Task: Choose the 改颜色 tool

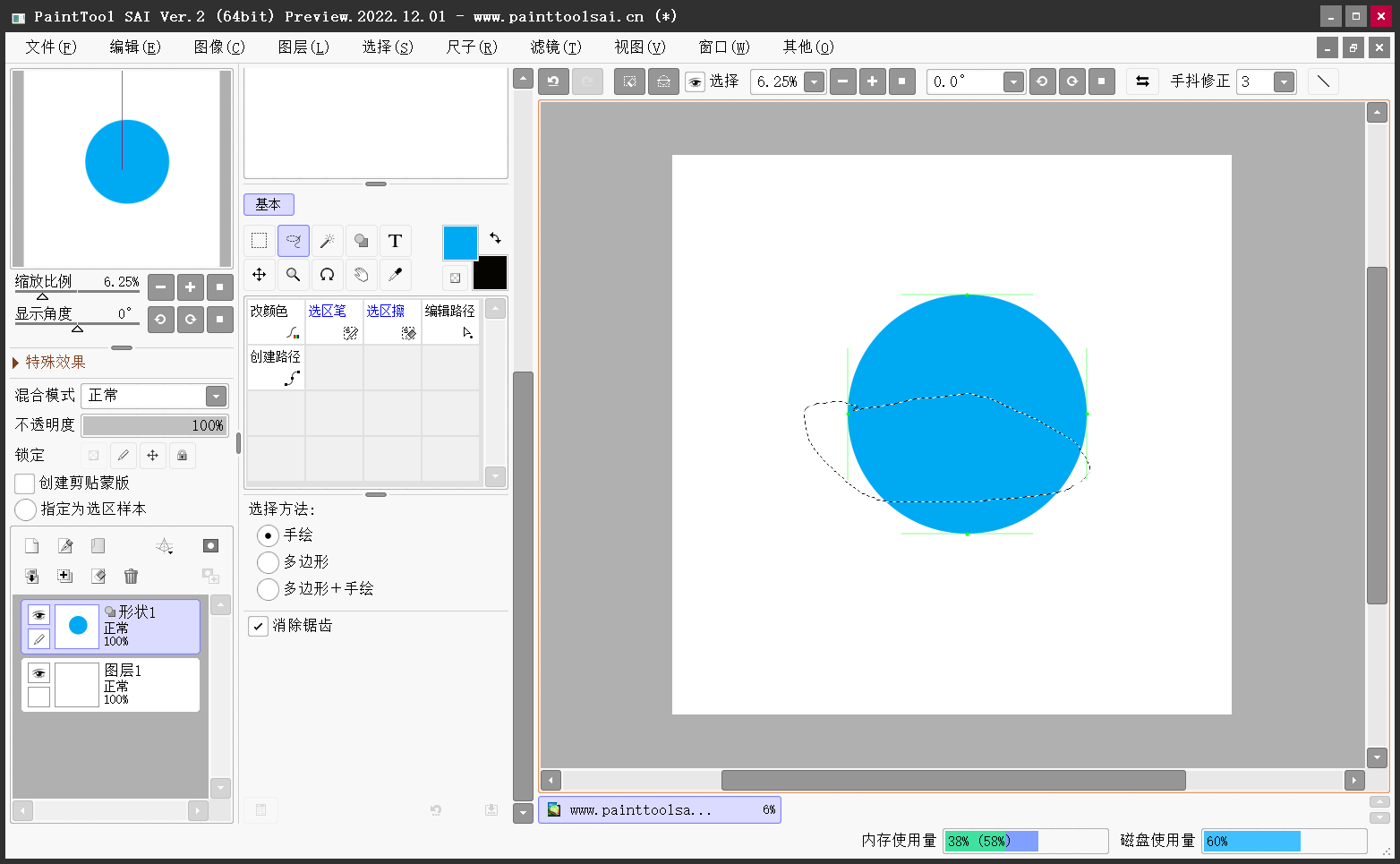Action: click(x=276, y=321)
